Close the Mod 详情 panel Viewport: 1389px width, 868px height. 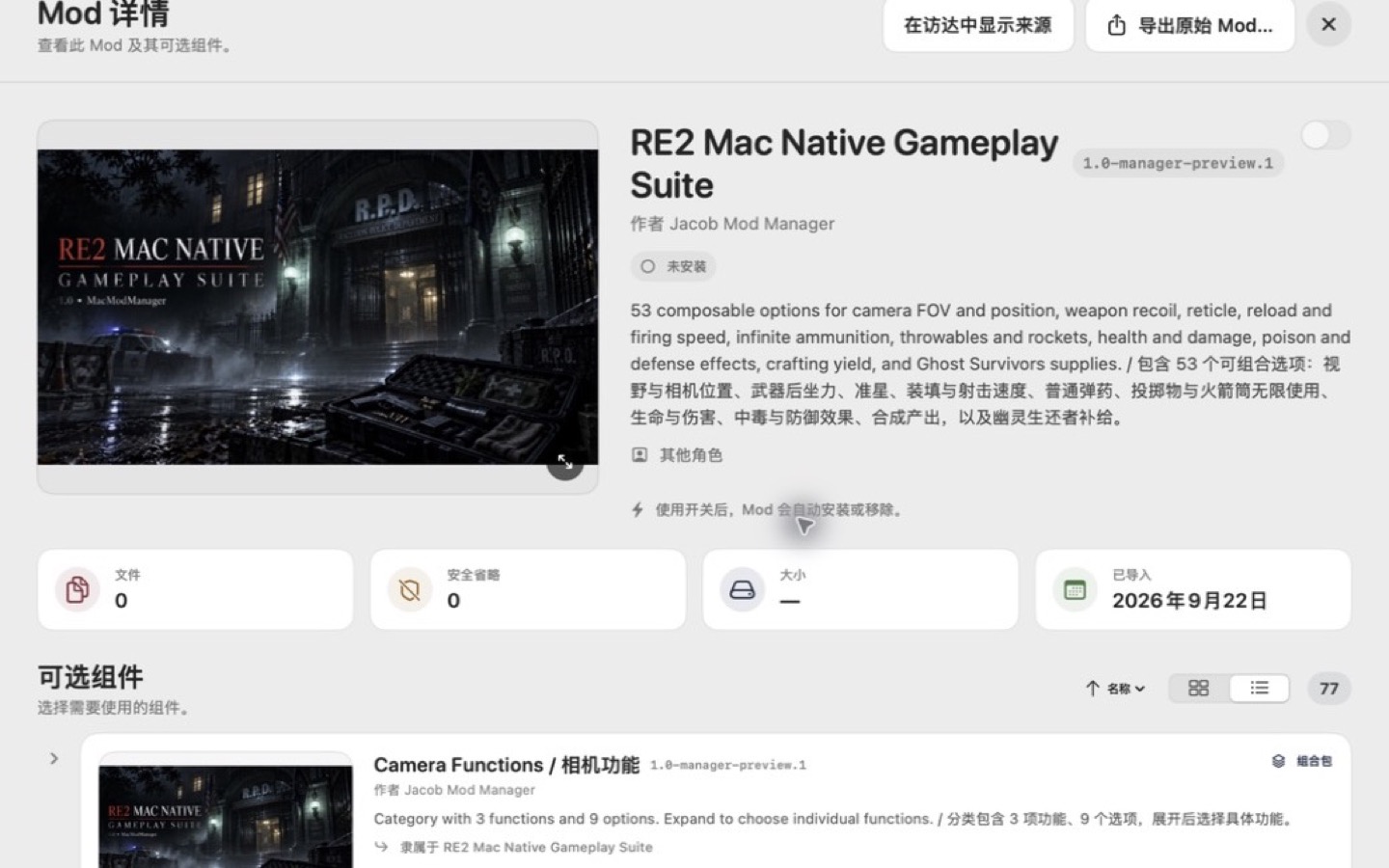1328,25
